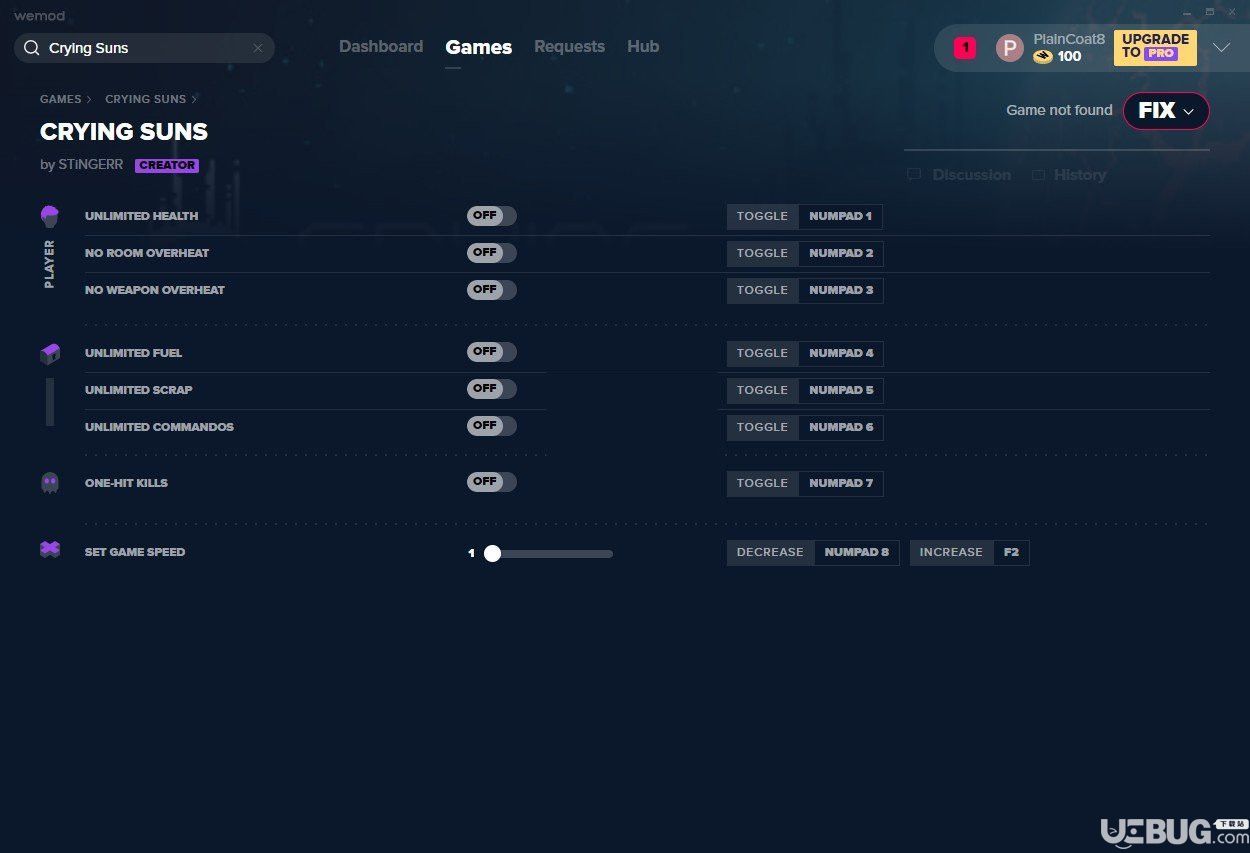Image resolution: width=1250 pixels, height=853 pixels.
Task: Enable No Room Overheat
Action: [492, 253]
